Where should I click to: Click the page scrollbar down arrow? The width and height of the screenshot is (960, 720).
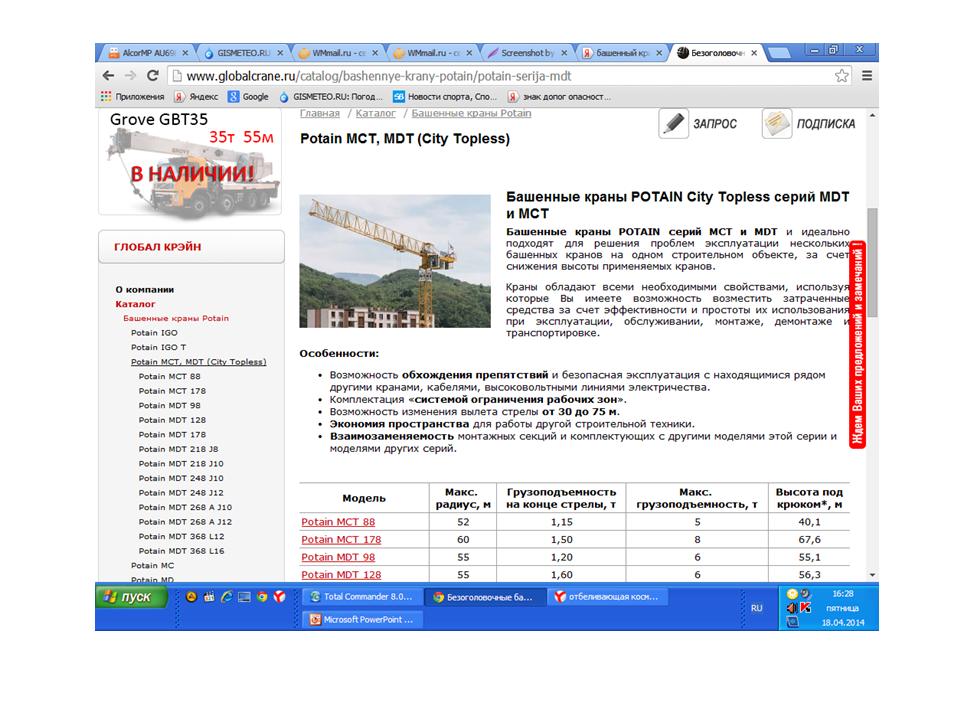[x=872, y=576]
